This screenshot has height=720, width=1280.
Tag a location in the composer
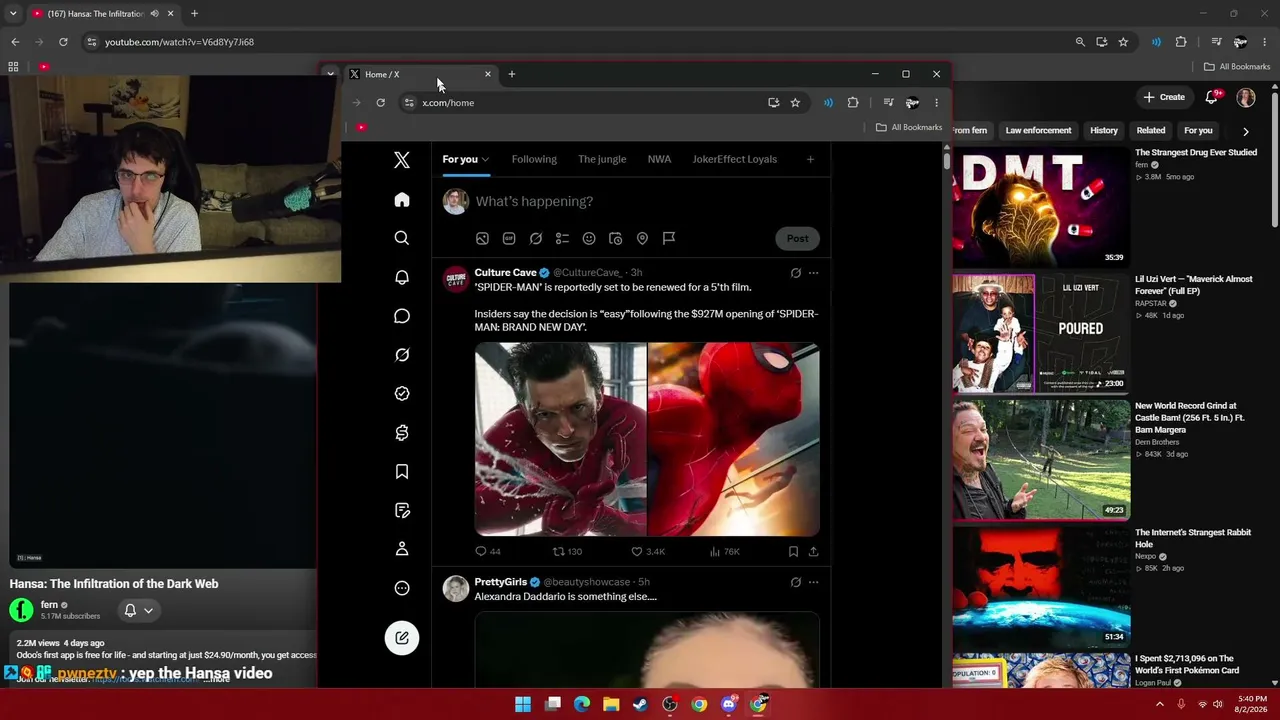click(x=642, y=238)
